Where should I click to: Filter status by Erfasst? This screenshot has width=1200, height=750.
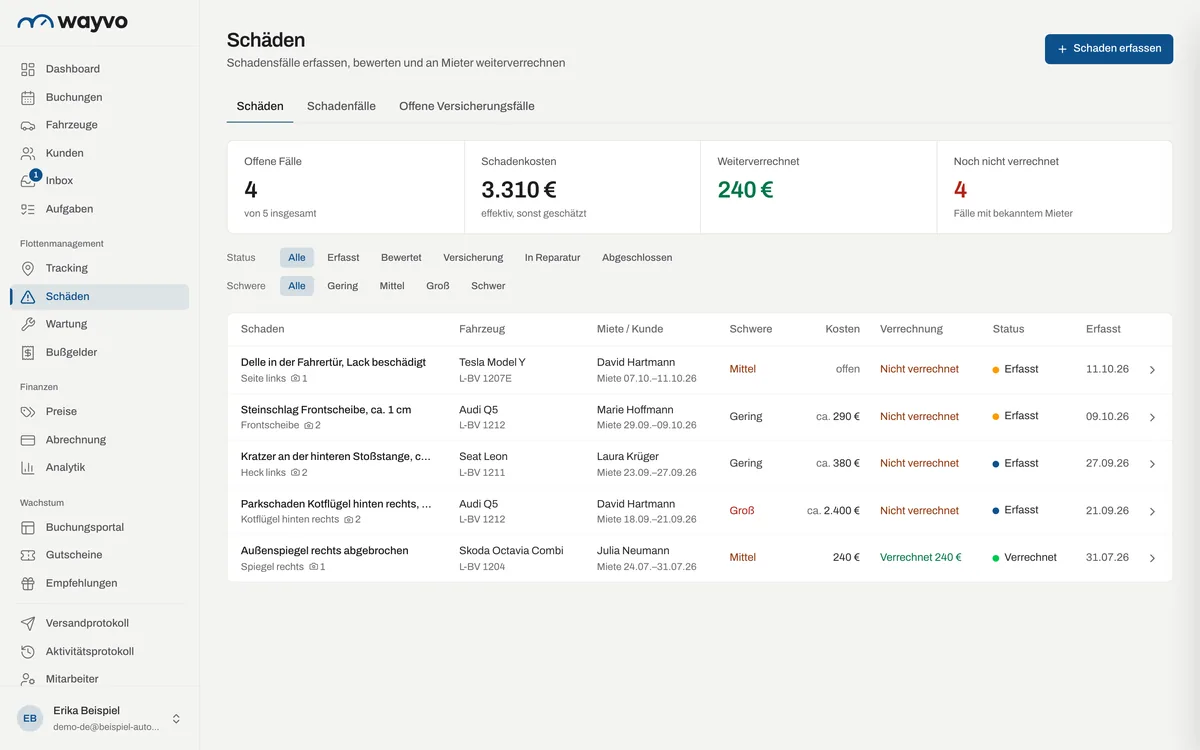(x=343, y=257)
